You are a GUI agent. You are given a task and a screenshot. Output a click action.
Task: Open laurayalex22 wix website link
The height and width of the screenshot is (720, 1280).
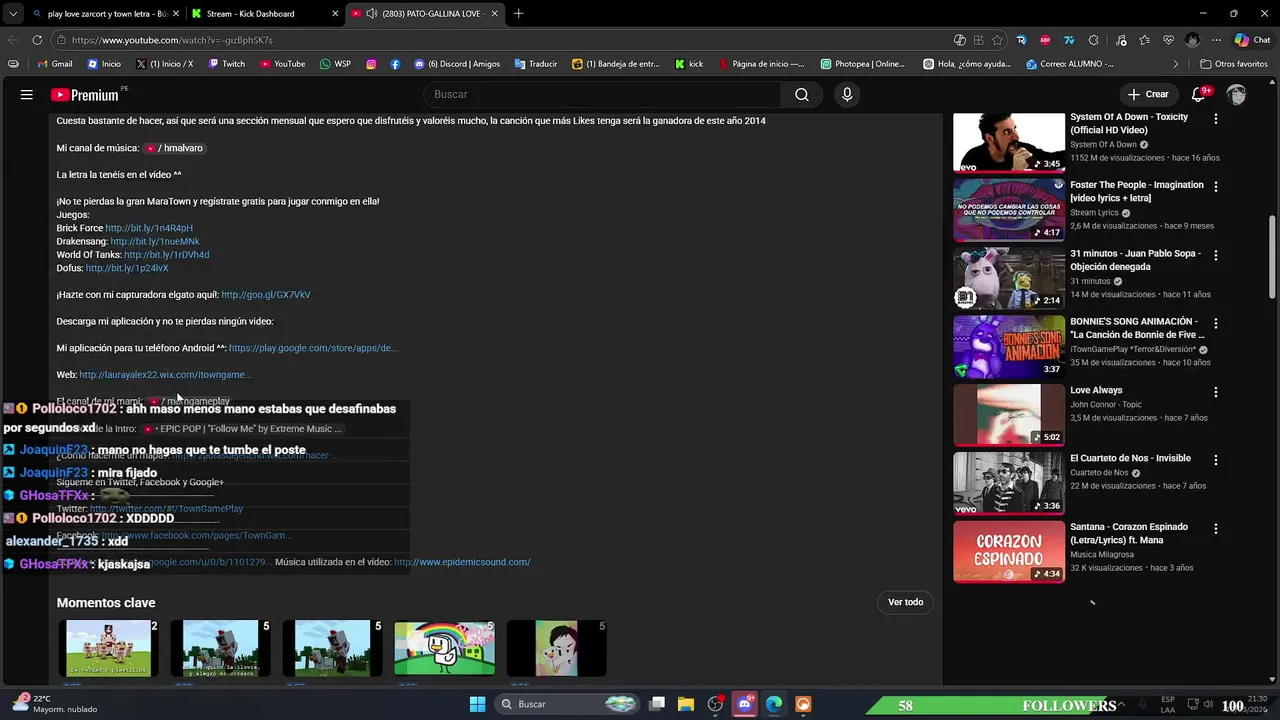pos(165,375)
